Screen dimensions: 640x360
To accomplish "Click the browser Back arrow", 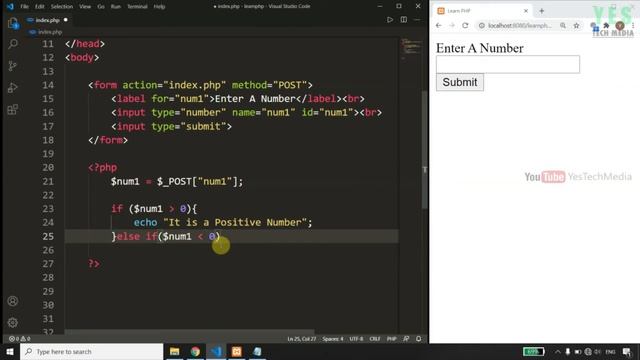I will (439, 25).
